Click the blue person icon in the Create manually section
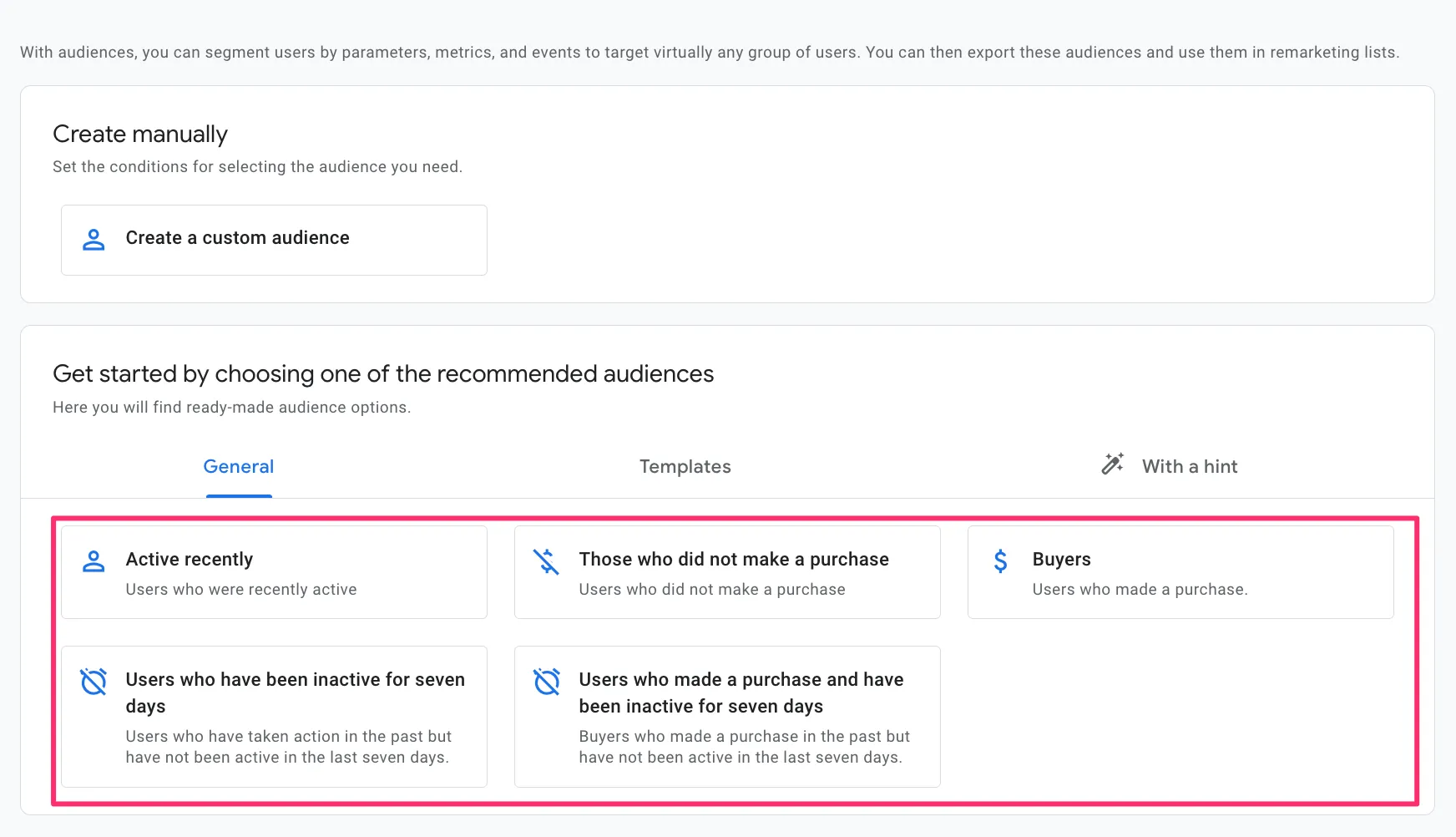Viewport: 1456px width, 837px height. pos(94,239)
